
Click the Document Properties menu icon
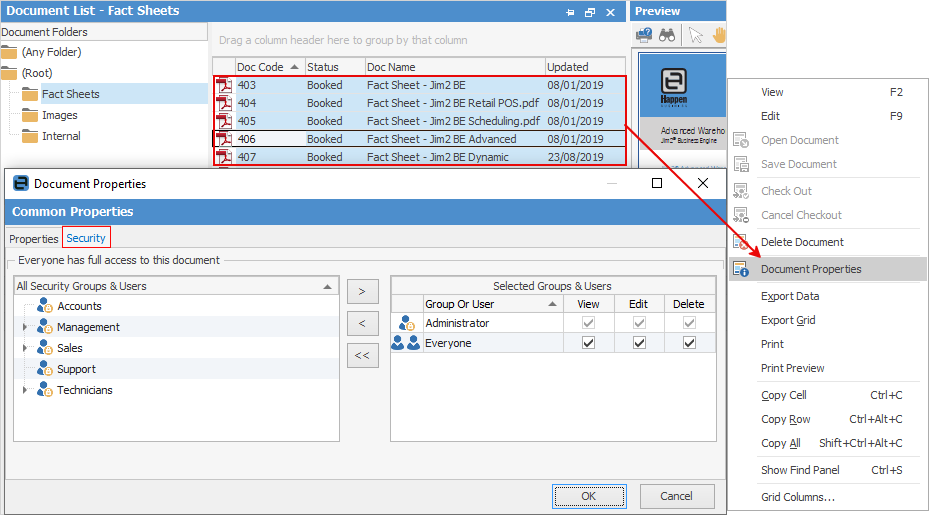(741, 269)
